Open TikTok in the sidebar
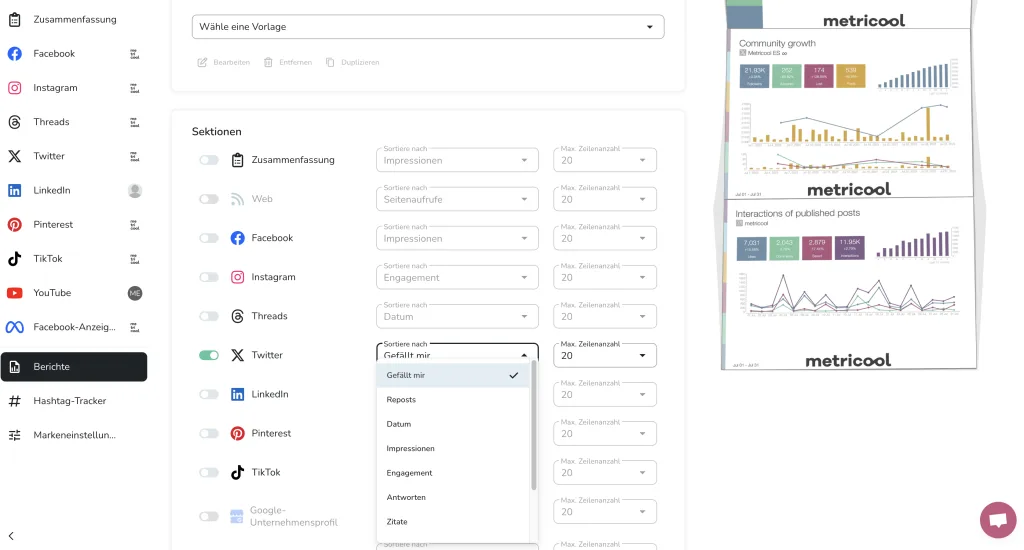 (x=48, y=259)
